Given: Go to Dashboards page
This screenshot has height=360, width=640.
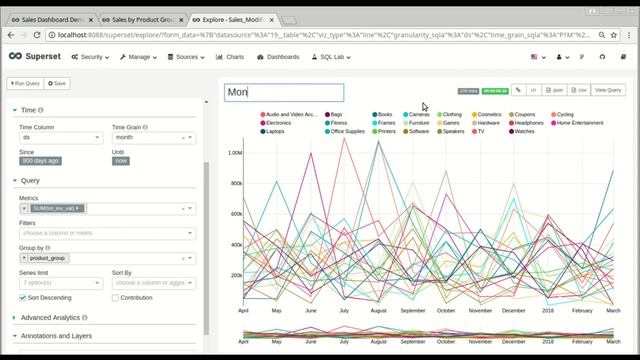Looking at the screenshot, I should [x=278, y=57].
